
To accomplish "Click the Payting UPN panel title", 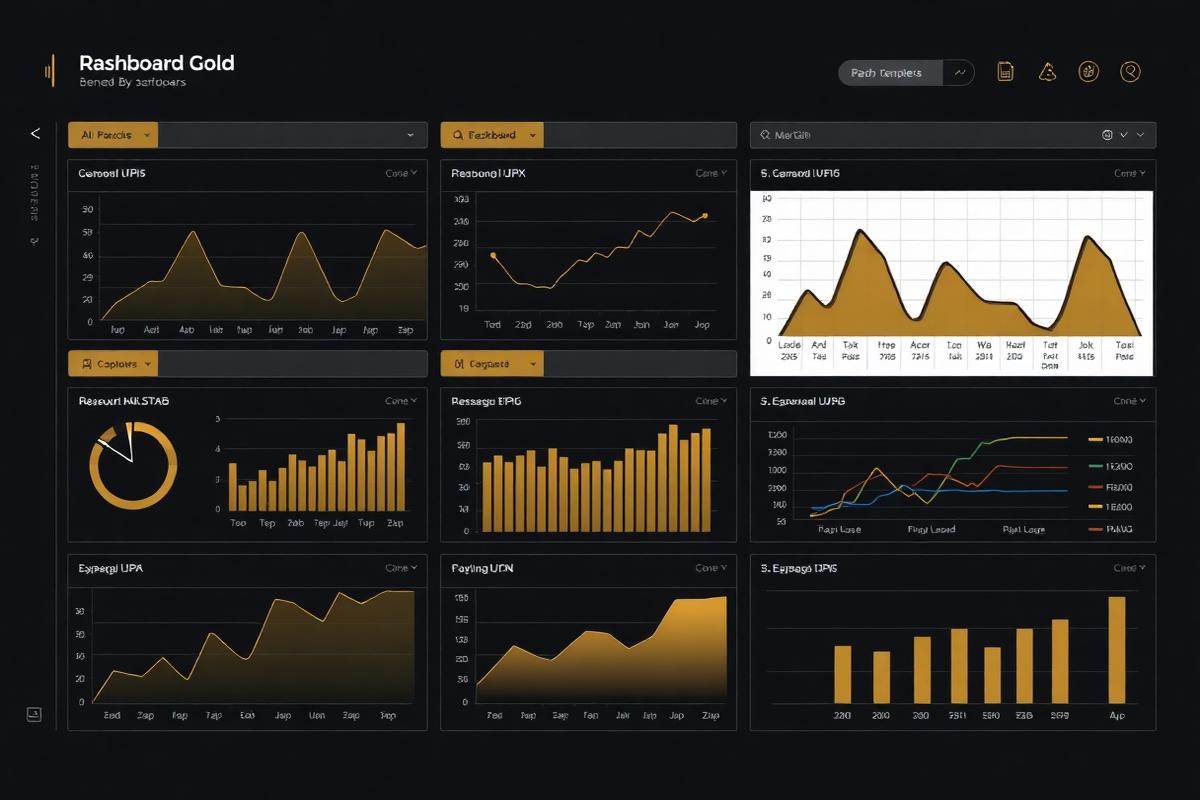I will 483,568.
